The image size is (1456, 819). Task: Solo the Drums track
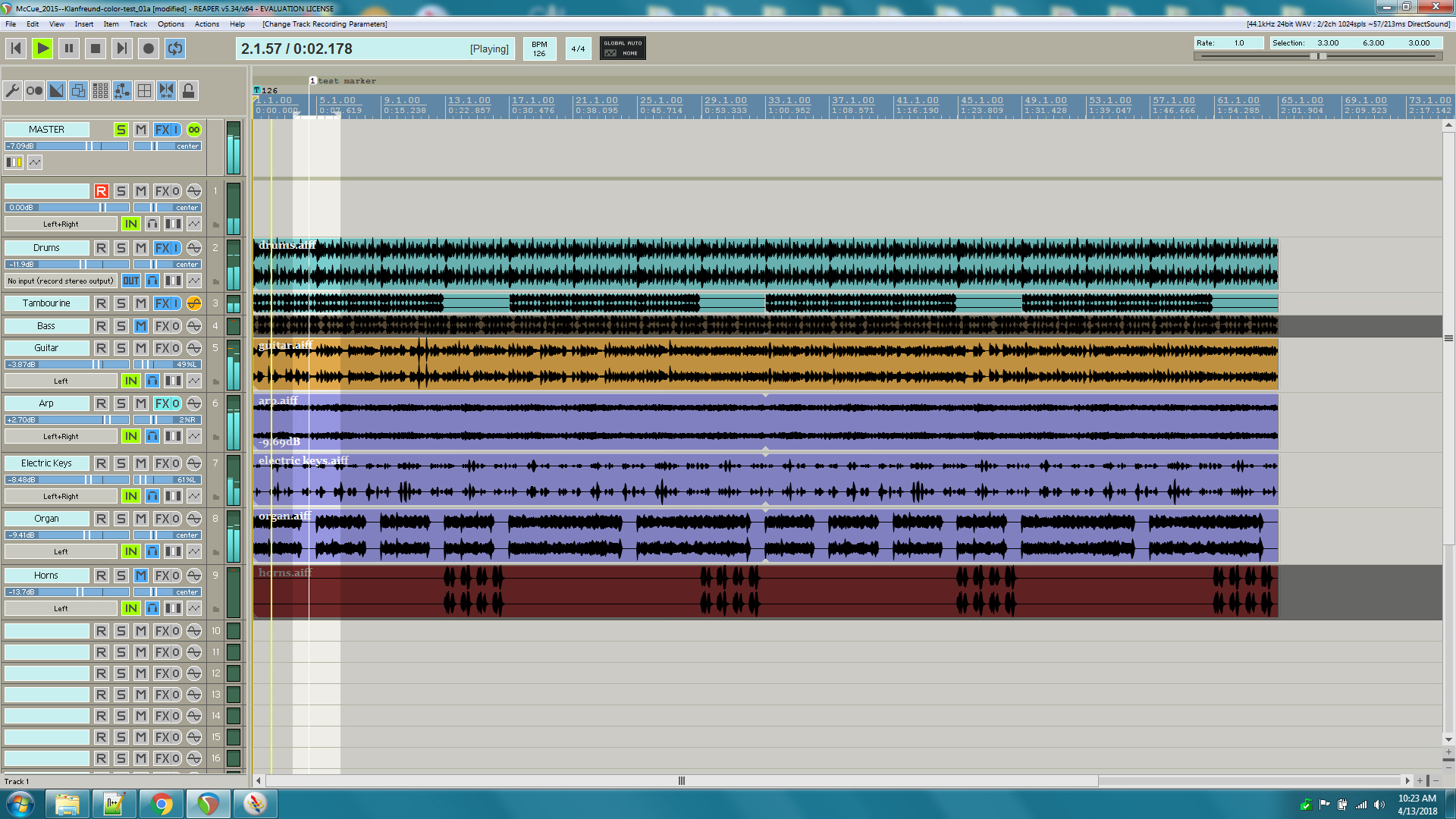tap(121, 248)
